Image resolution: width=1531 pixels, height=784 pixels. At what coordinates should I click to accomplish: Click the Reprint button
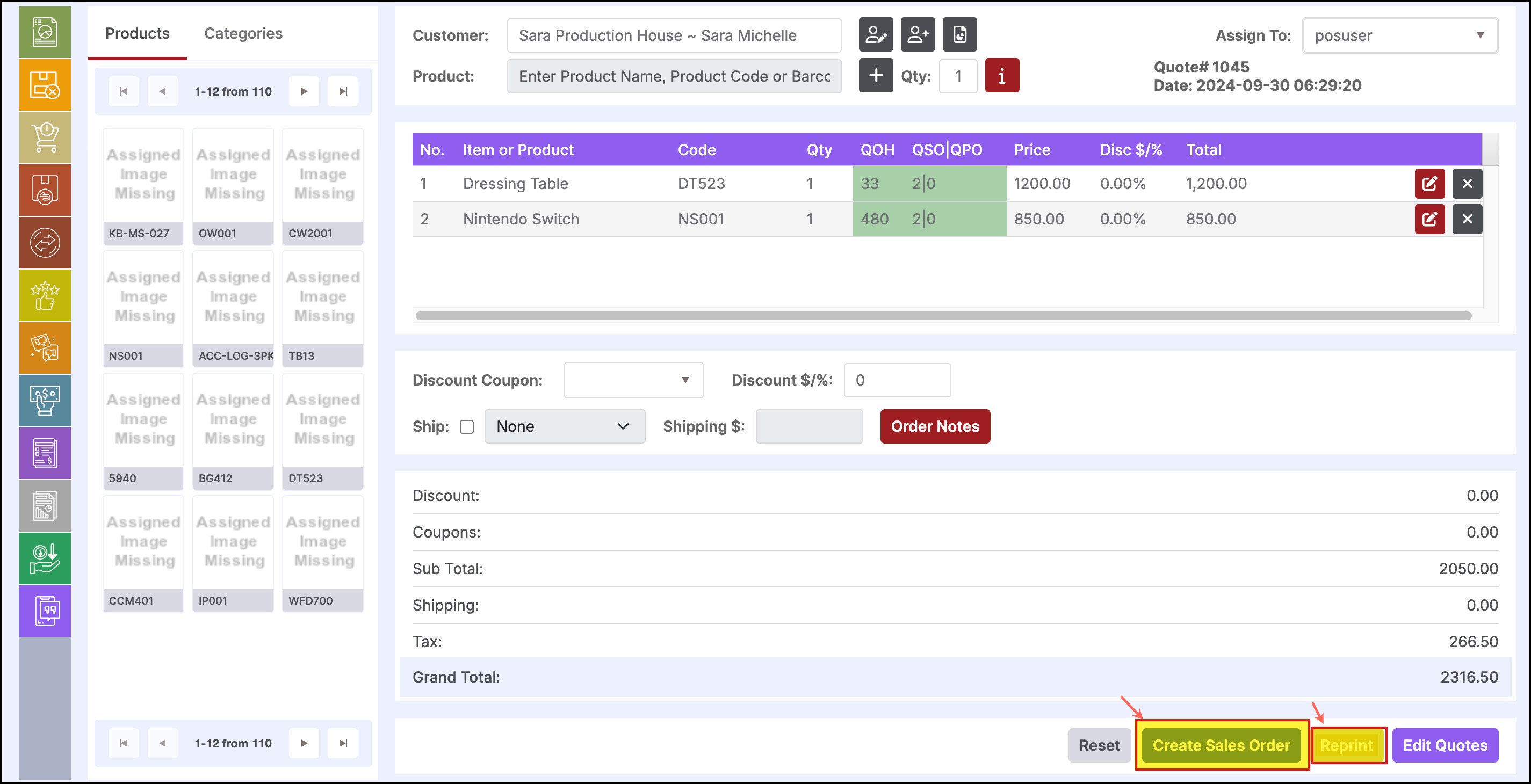tap(1347, 745)
